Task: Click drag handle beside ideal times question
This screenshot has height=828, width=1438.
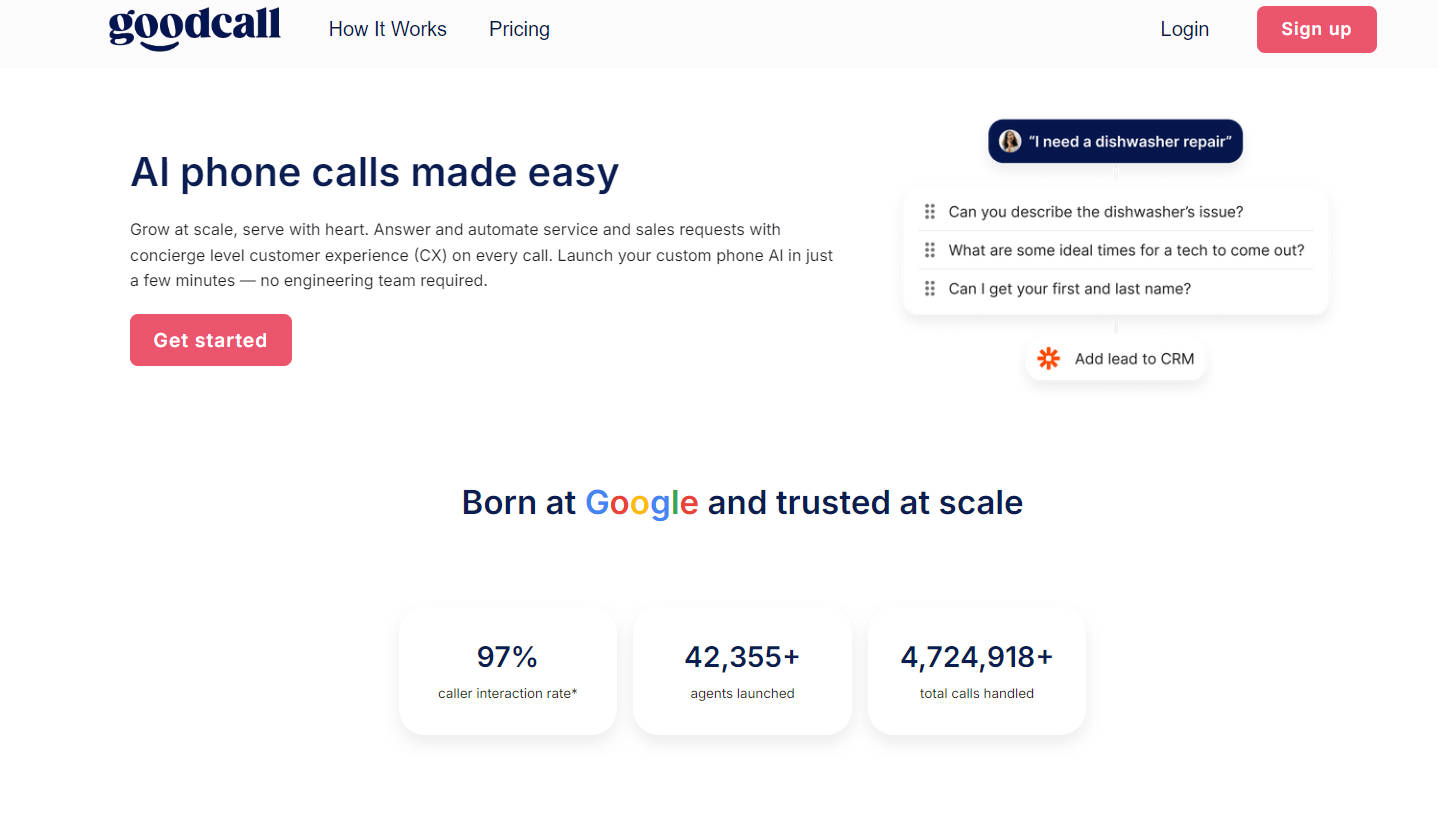Action: 930,250
